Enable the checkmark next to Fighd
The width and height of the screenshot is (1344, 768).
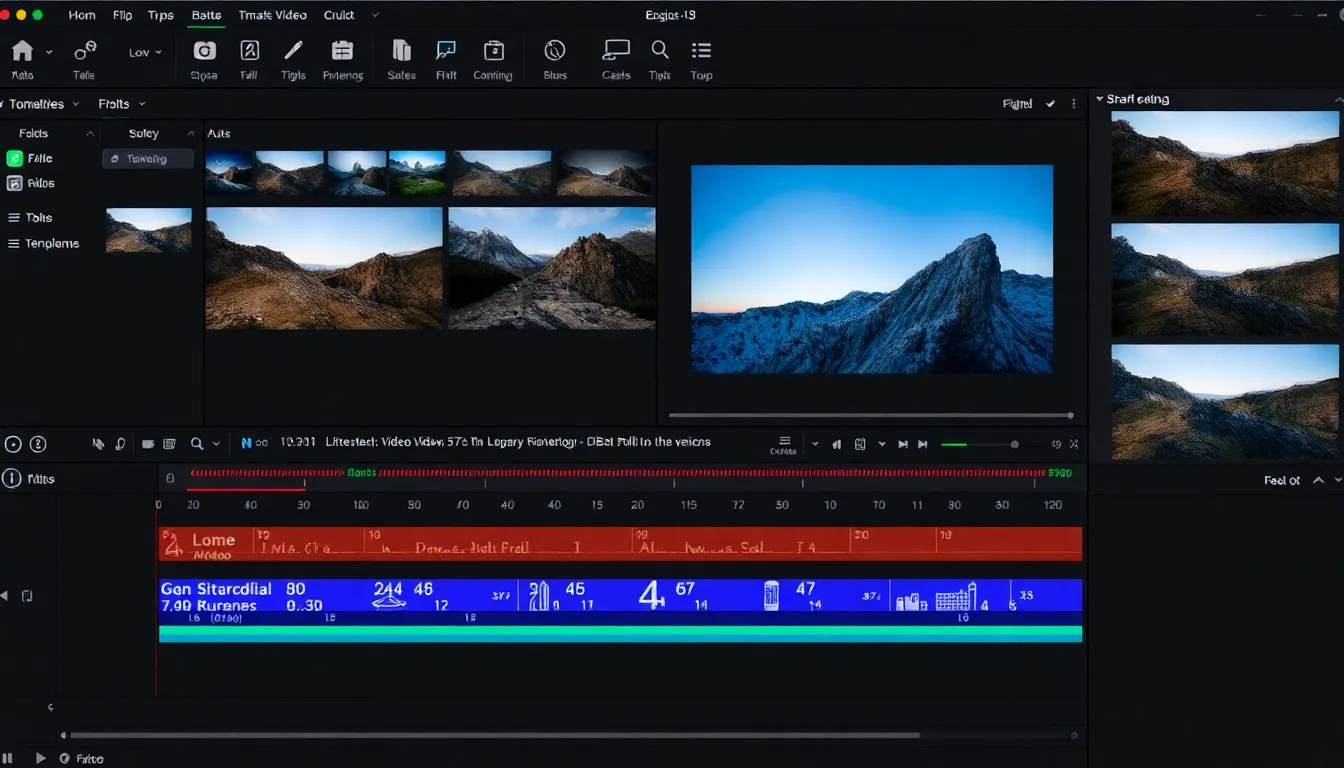[1050, 103]
